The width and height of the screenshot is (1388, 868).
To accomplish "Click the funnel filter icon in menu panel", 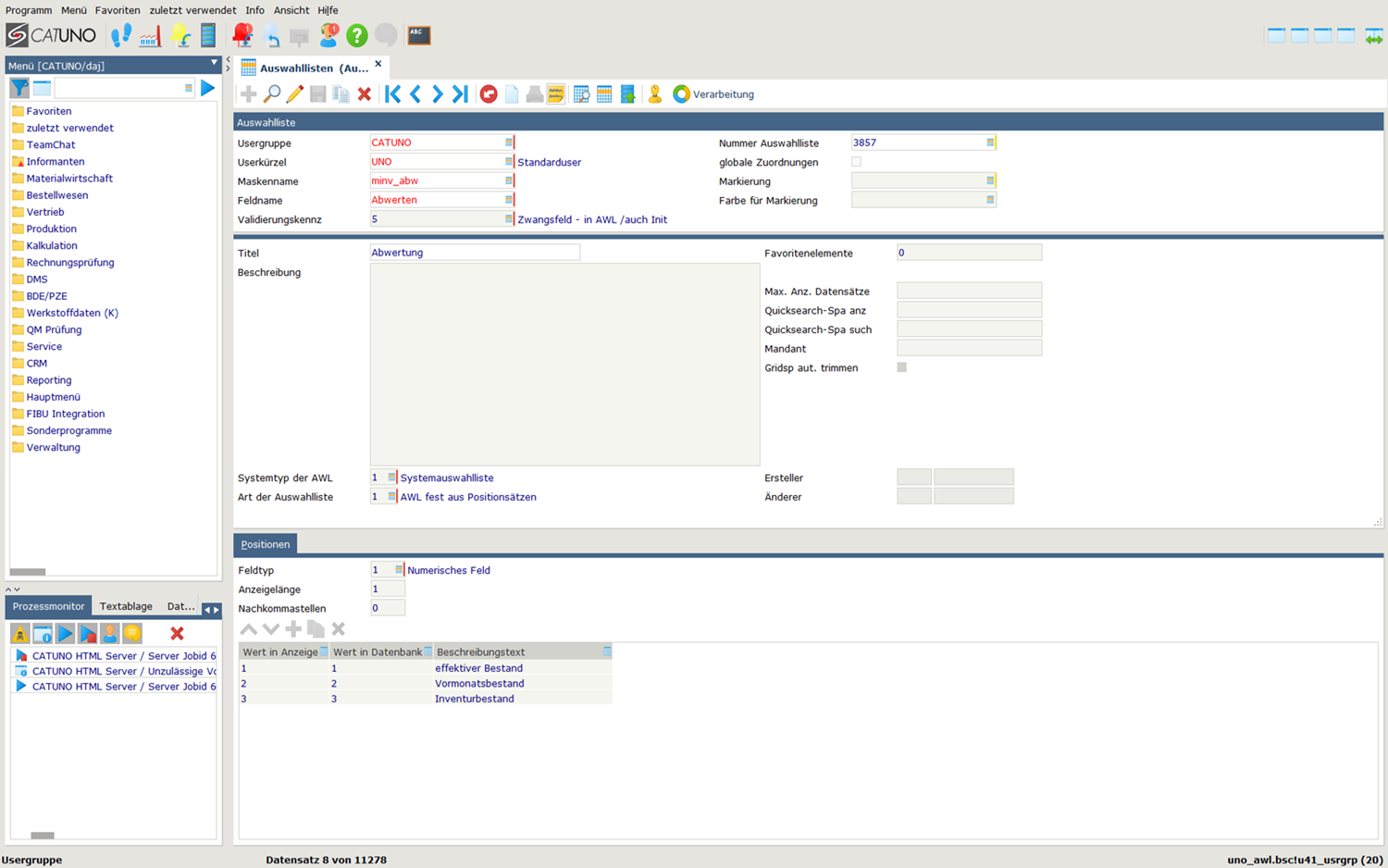I will click(19, 88).
